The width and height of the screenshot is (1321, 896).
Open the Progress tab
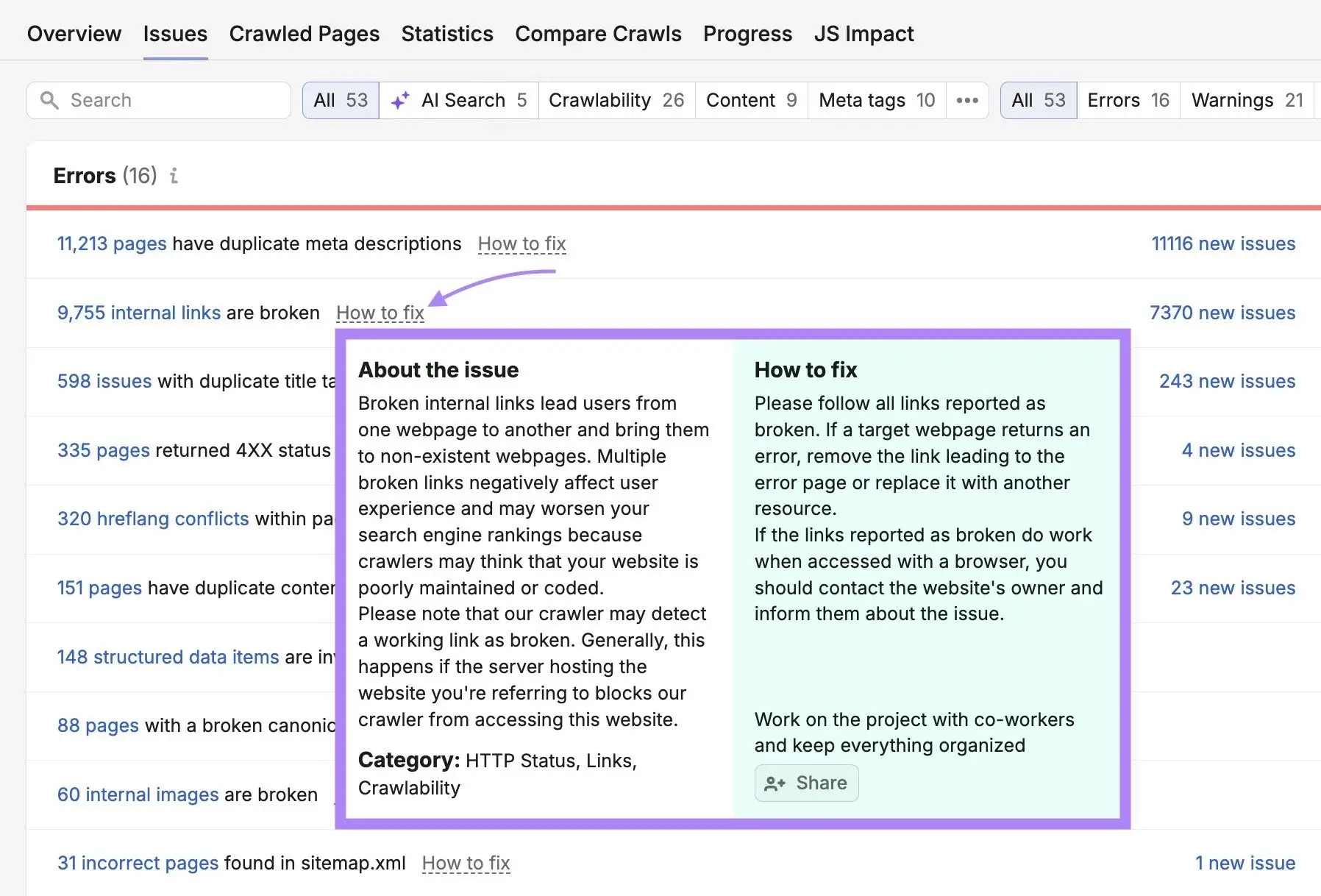click(747, 34)
